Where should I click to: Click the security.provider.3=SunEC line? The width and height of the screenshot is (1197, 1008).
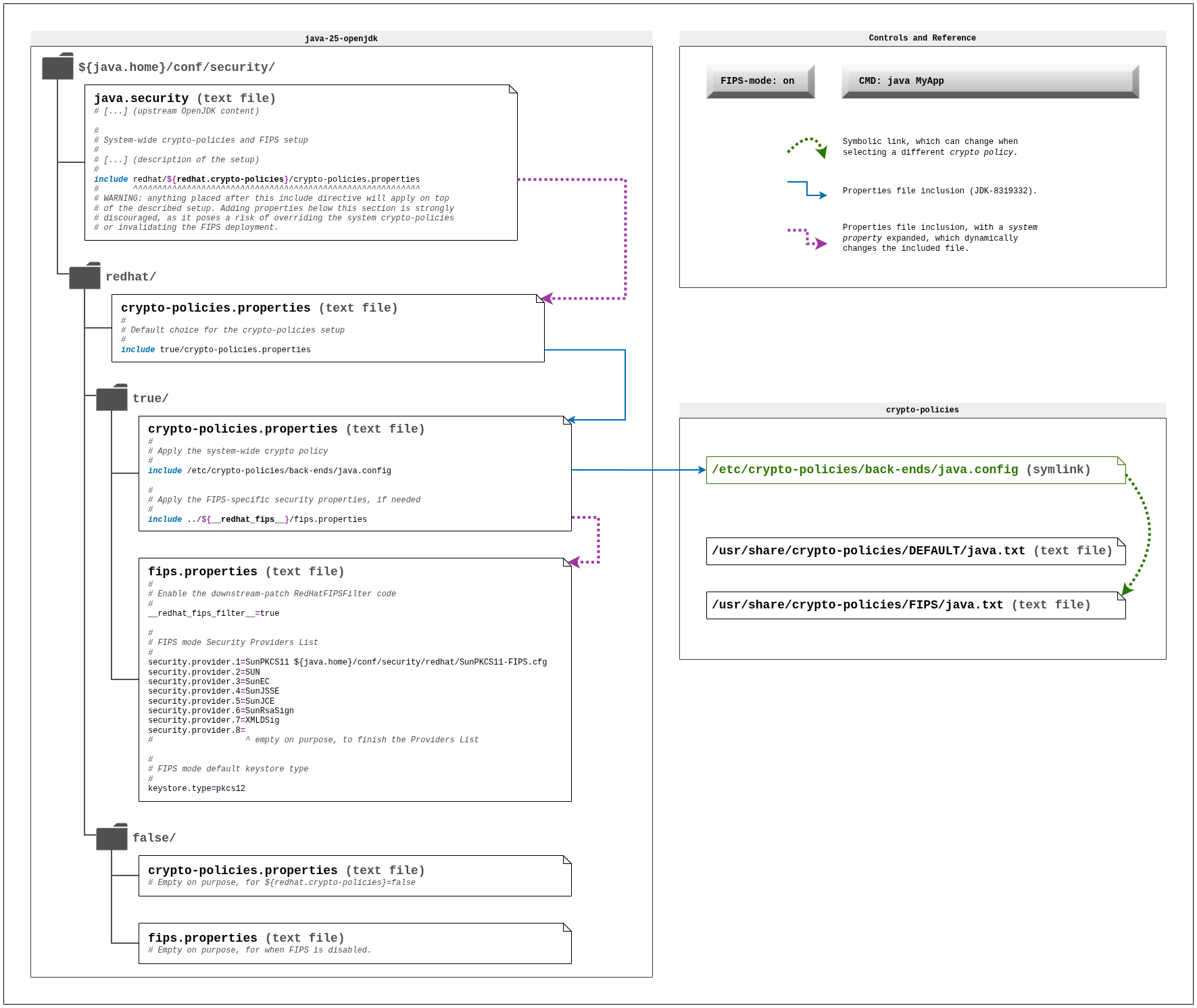[209, 682]
